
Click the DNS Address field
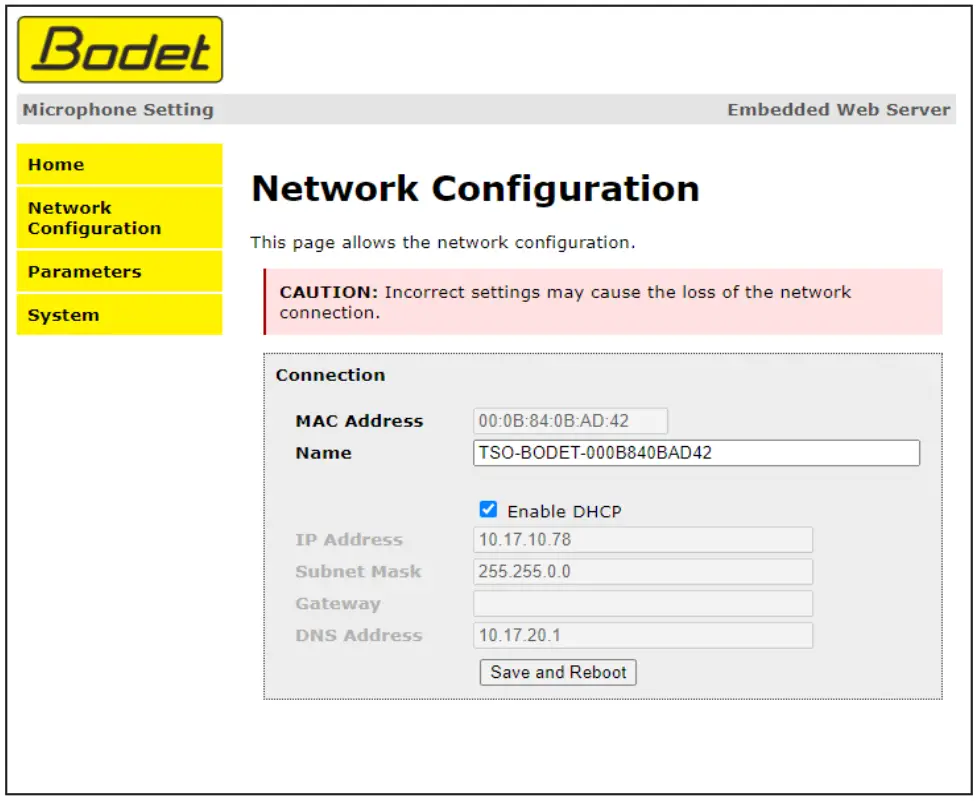coord(643,635)
